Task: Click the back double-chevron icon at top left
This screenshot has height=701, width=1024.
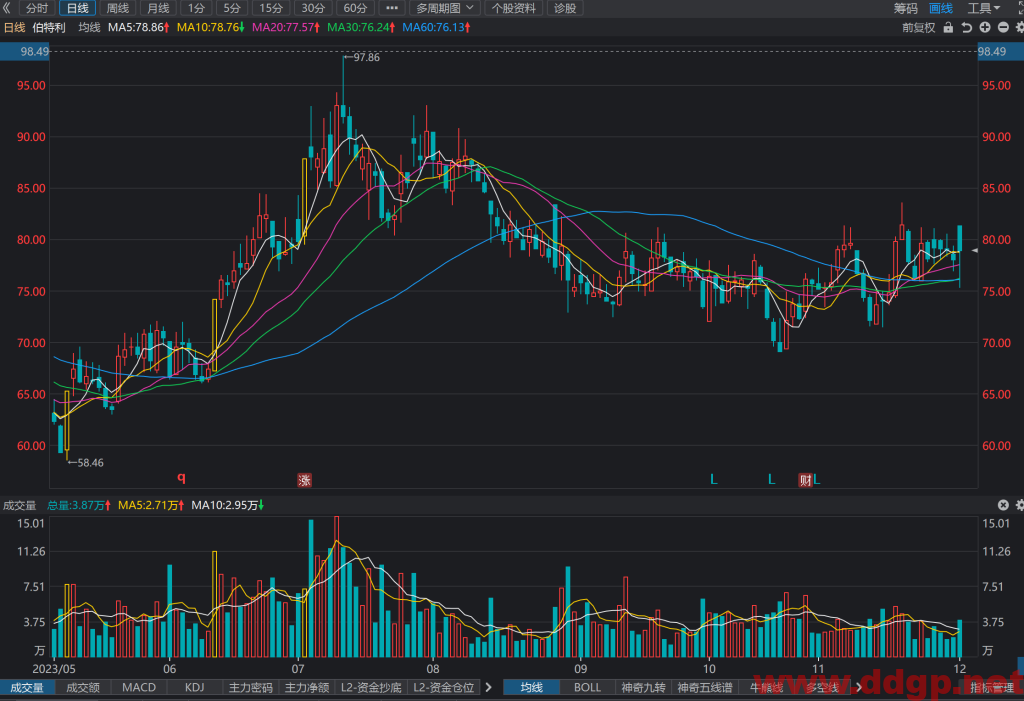Action: 7,8
